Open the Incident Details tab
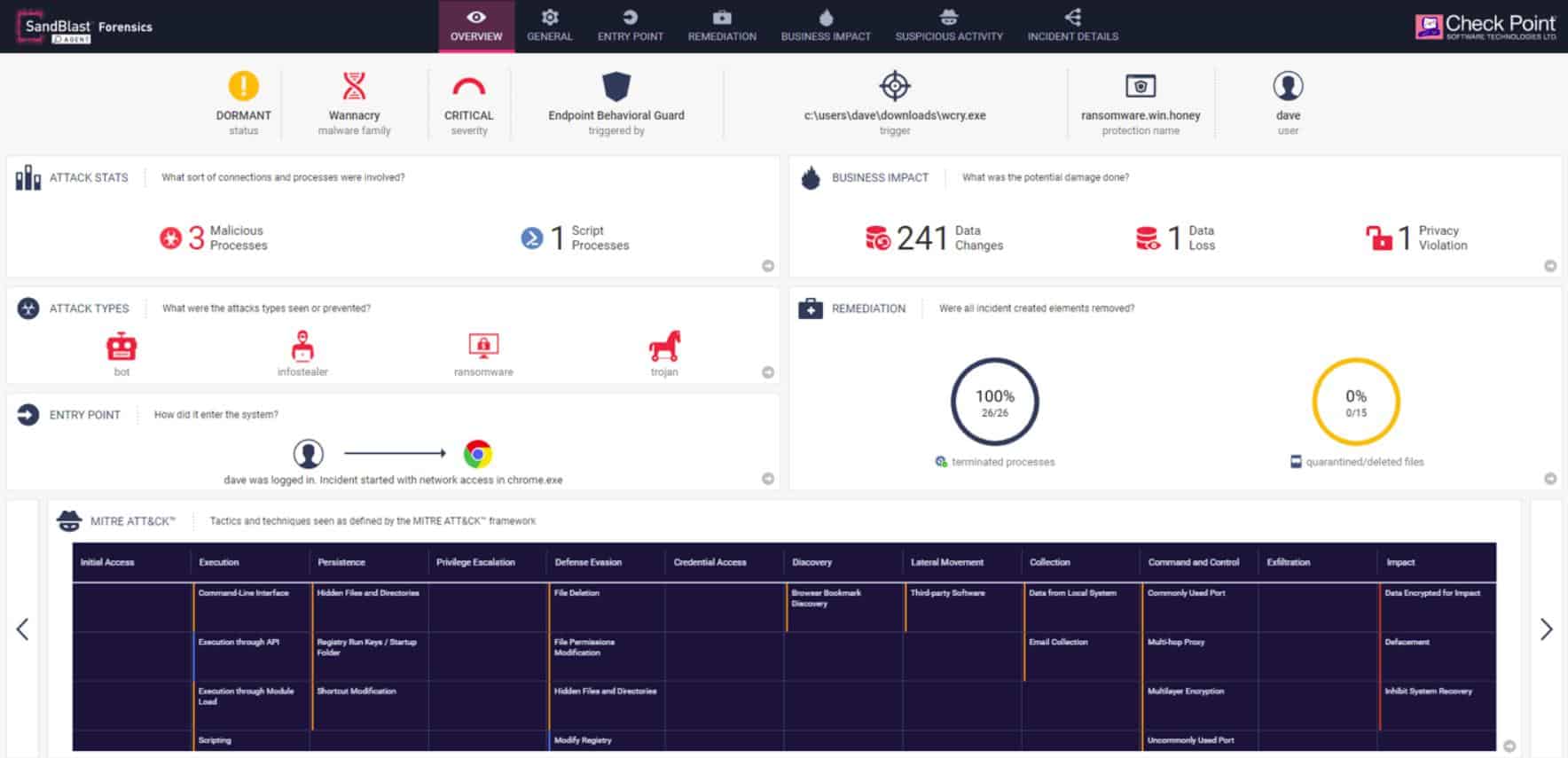1568x758 pixels. pos(1072,27)
